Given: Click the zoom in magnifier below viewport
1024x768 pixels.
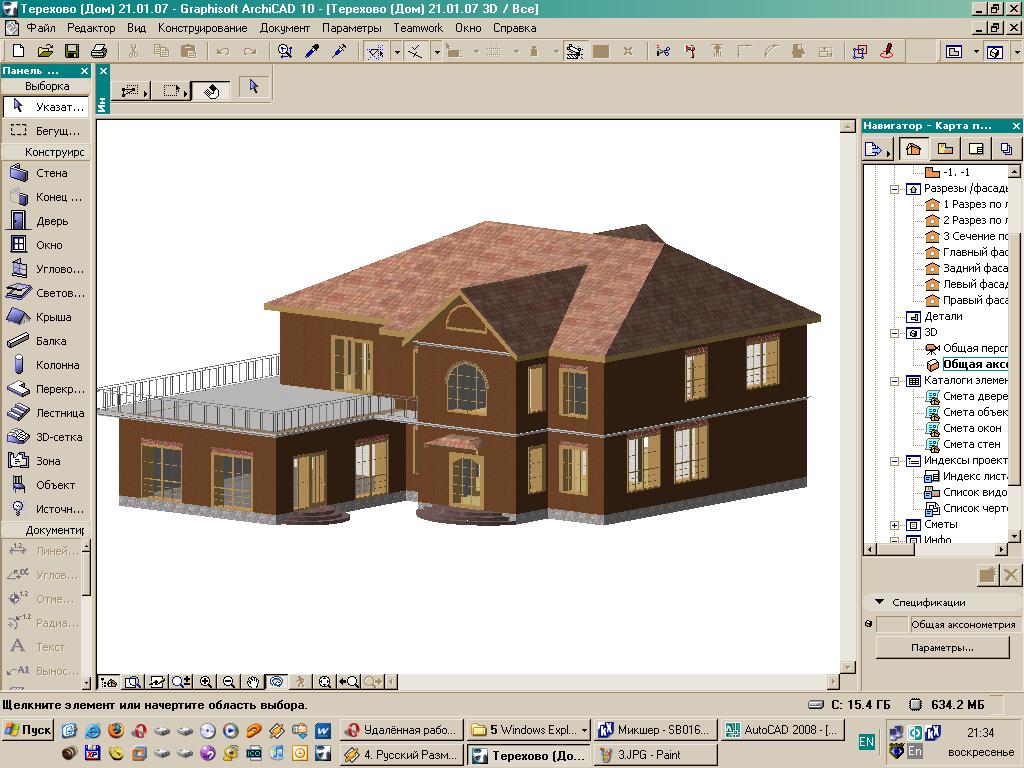Looking at the screenshot, I should (x=206, y=682).
